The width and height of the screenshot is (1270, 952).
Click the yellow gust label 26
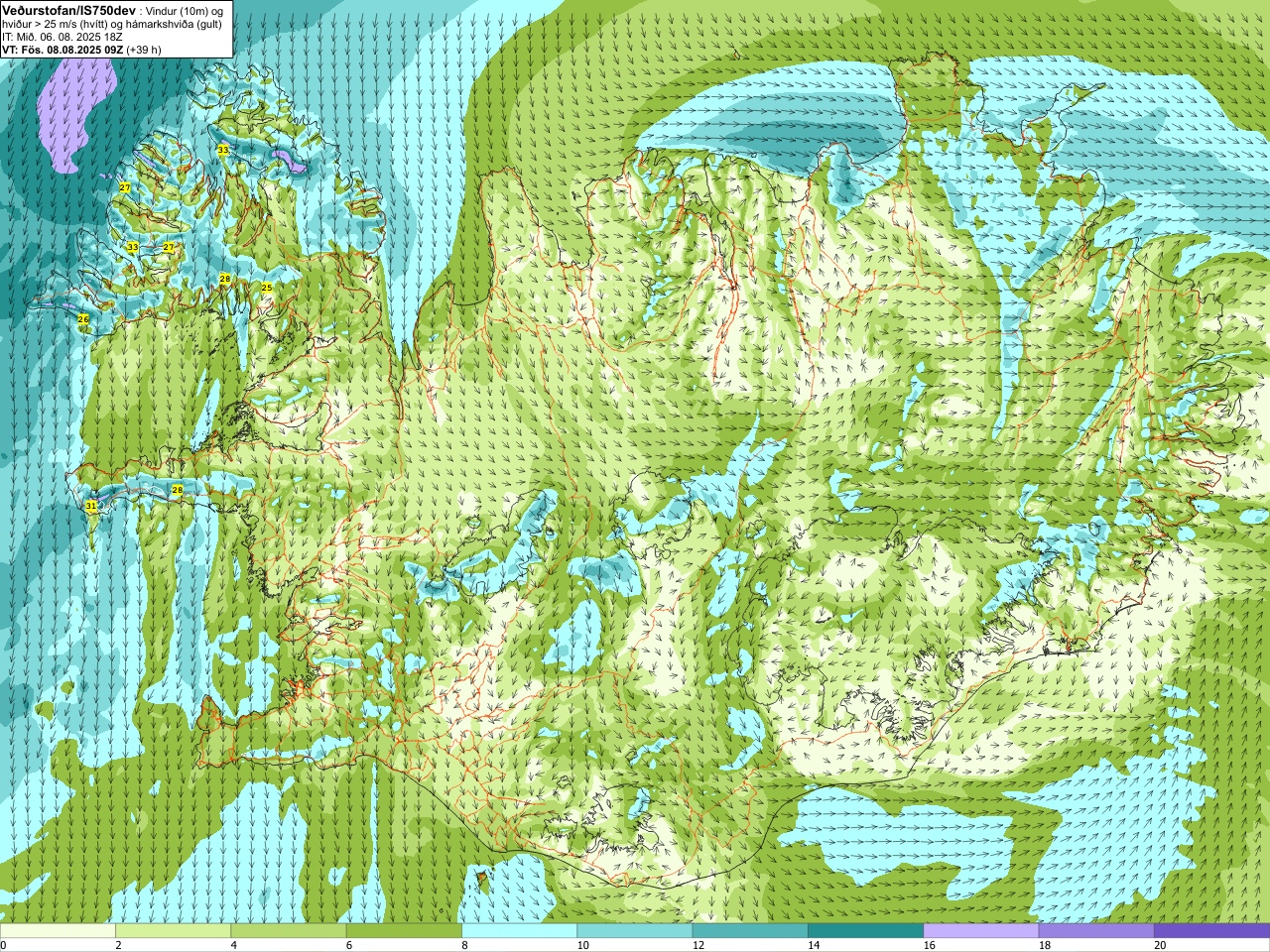pyautogui.click(x=83, y=318)
